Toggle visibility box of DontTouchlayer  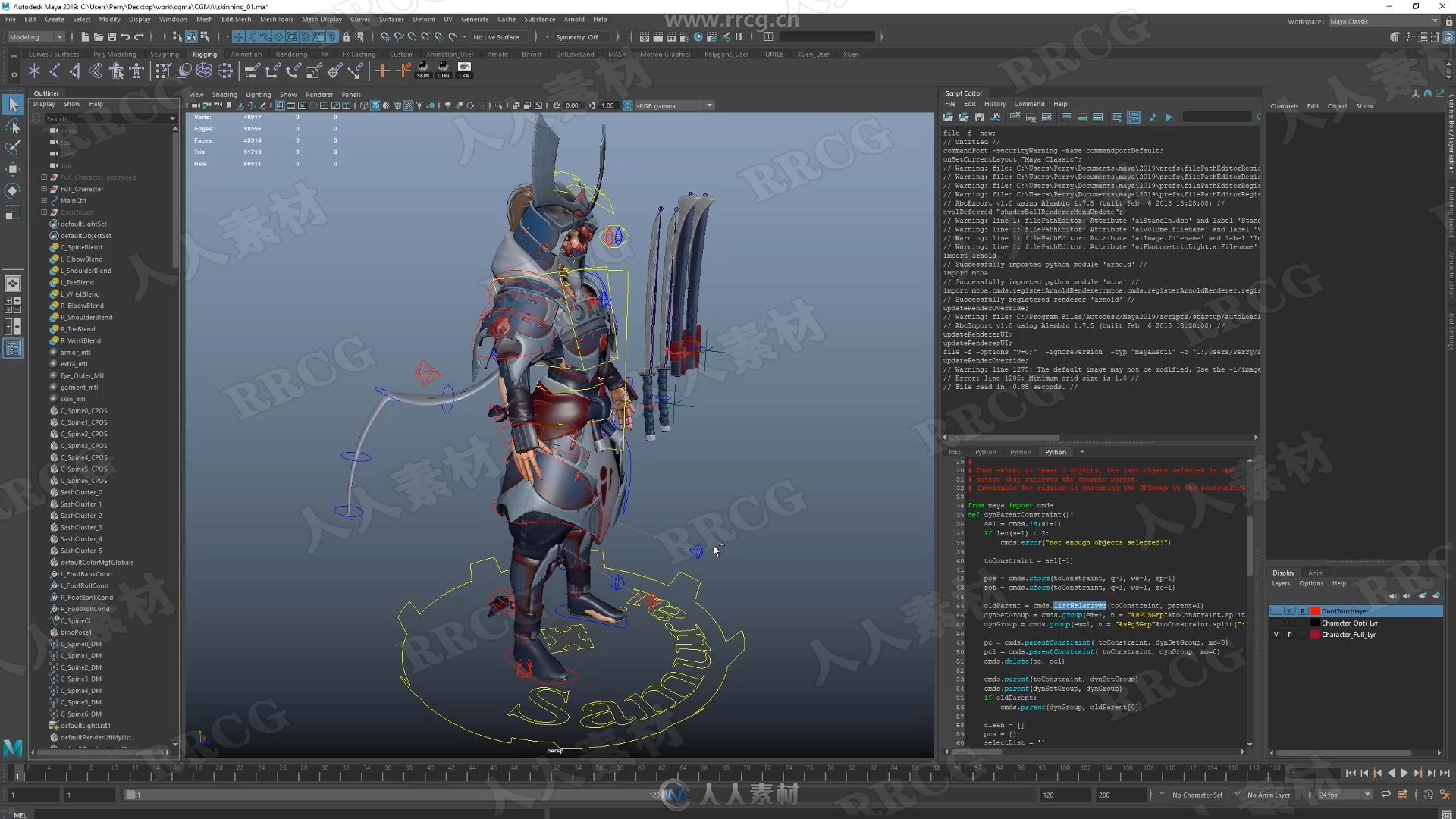(1276, 611)
